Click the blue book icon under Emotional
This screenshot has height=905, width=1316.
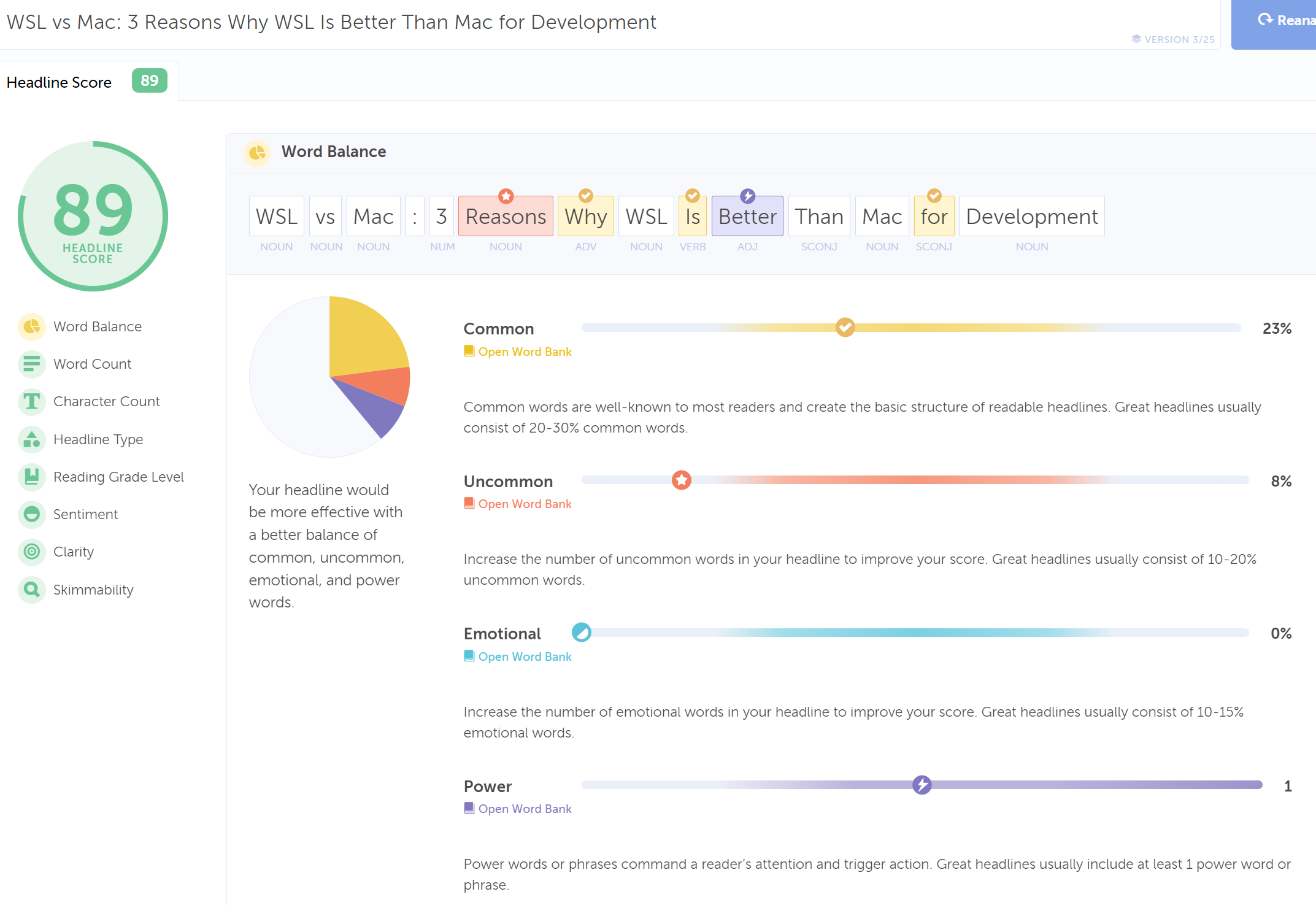click(469, 656)
